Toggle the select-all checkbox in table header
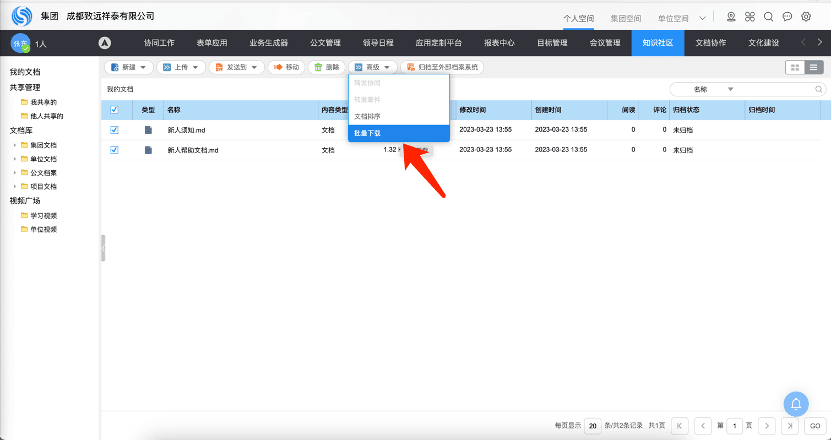The height and width of the screenshot is (440, 832). click(114, 110)
